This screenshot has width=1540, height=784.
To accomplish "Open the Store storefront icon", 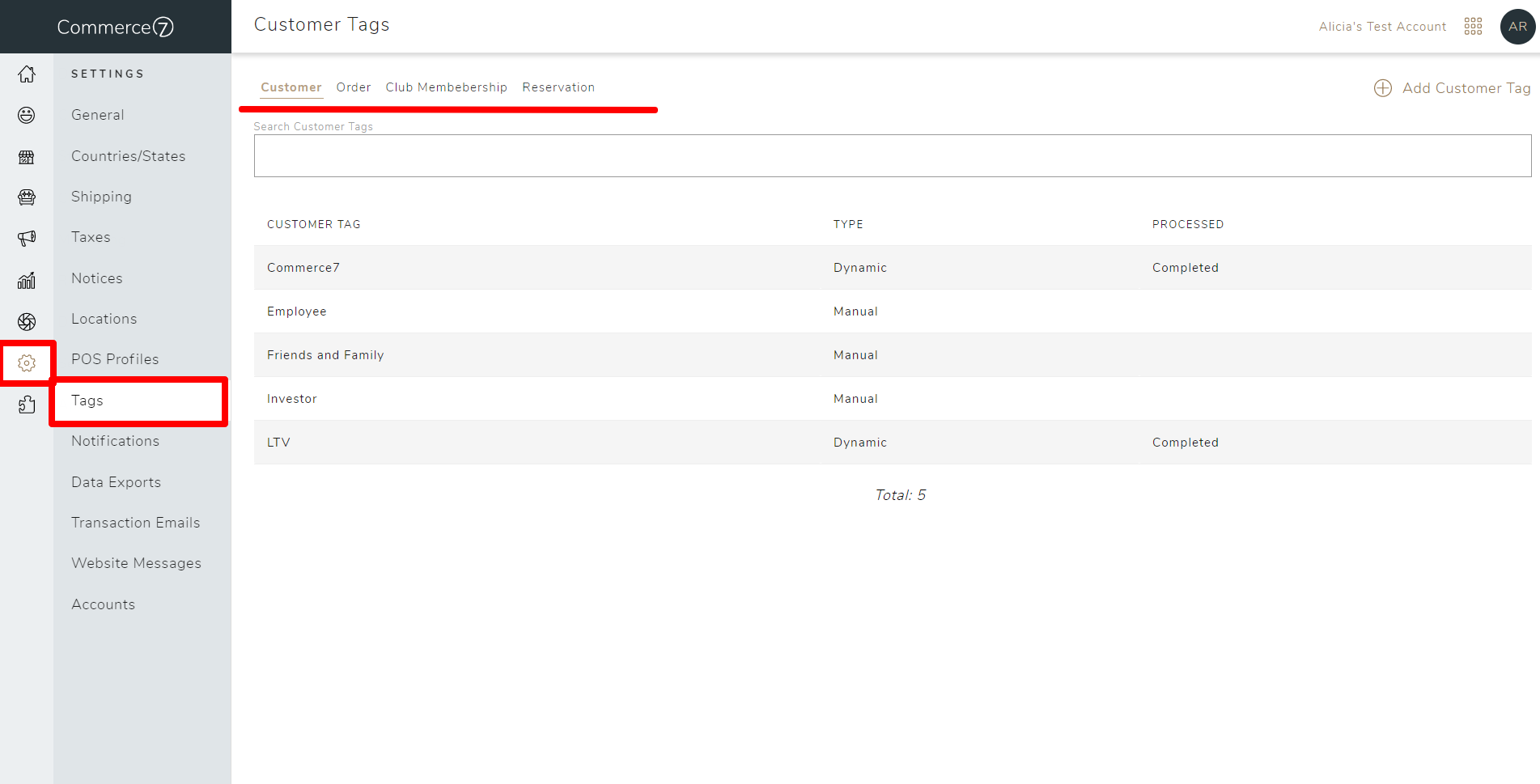I will (x=27, y=156).
